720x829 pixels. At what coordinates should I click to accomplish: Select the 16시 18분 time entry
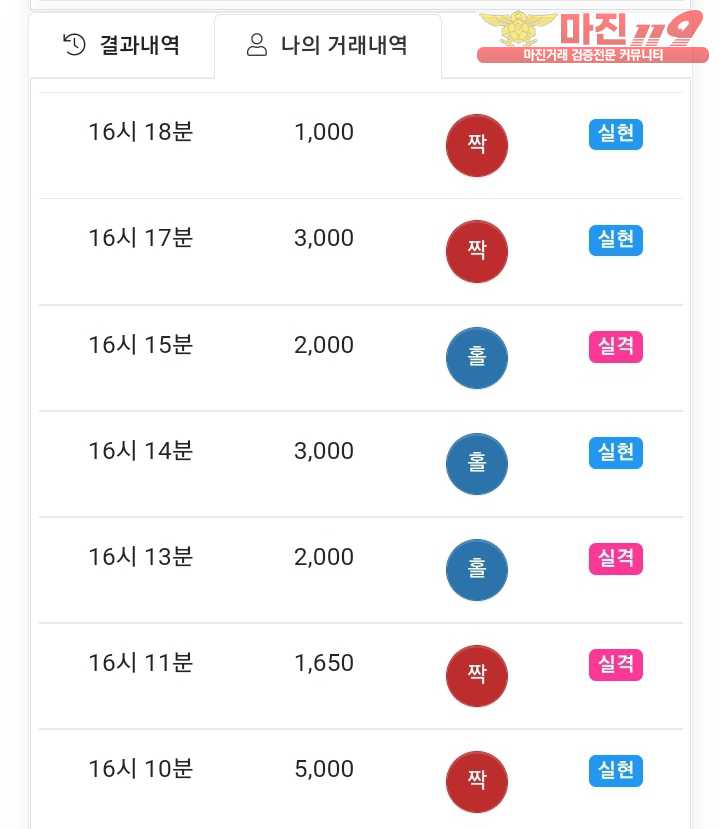[x=140, y=132]
